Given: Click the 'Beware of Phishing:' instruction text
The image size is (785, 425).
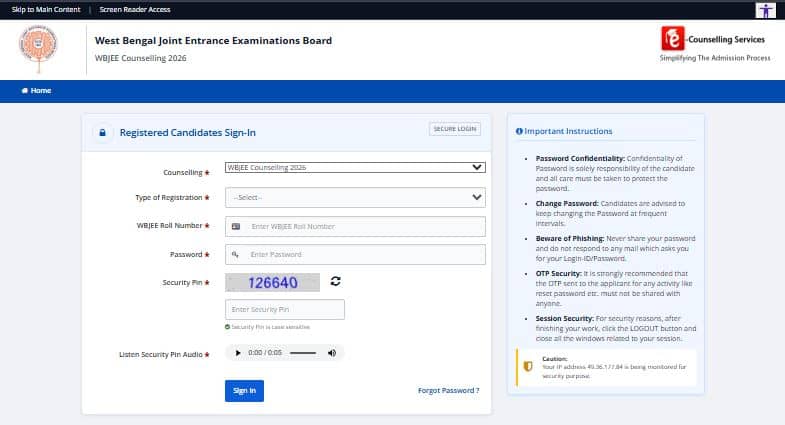Looking at the screenshot, I should [570, 238].
